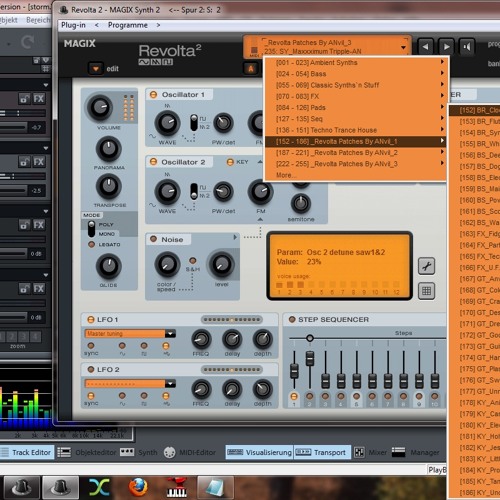Image resolution: width=500 pixels, height=500 pixels.
Task: Switch to the Track Editor tab
Action: (27, 452)
